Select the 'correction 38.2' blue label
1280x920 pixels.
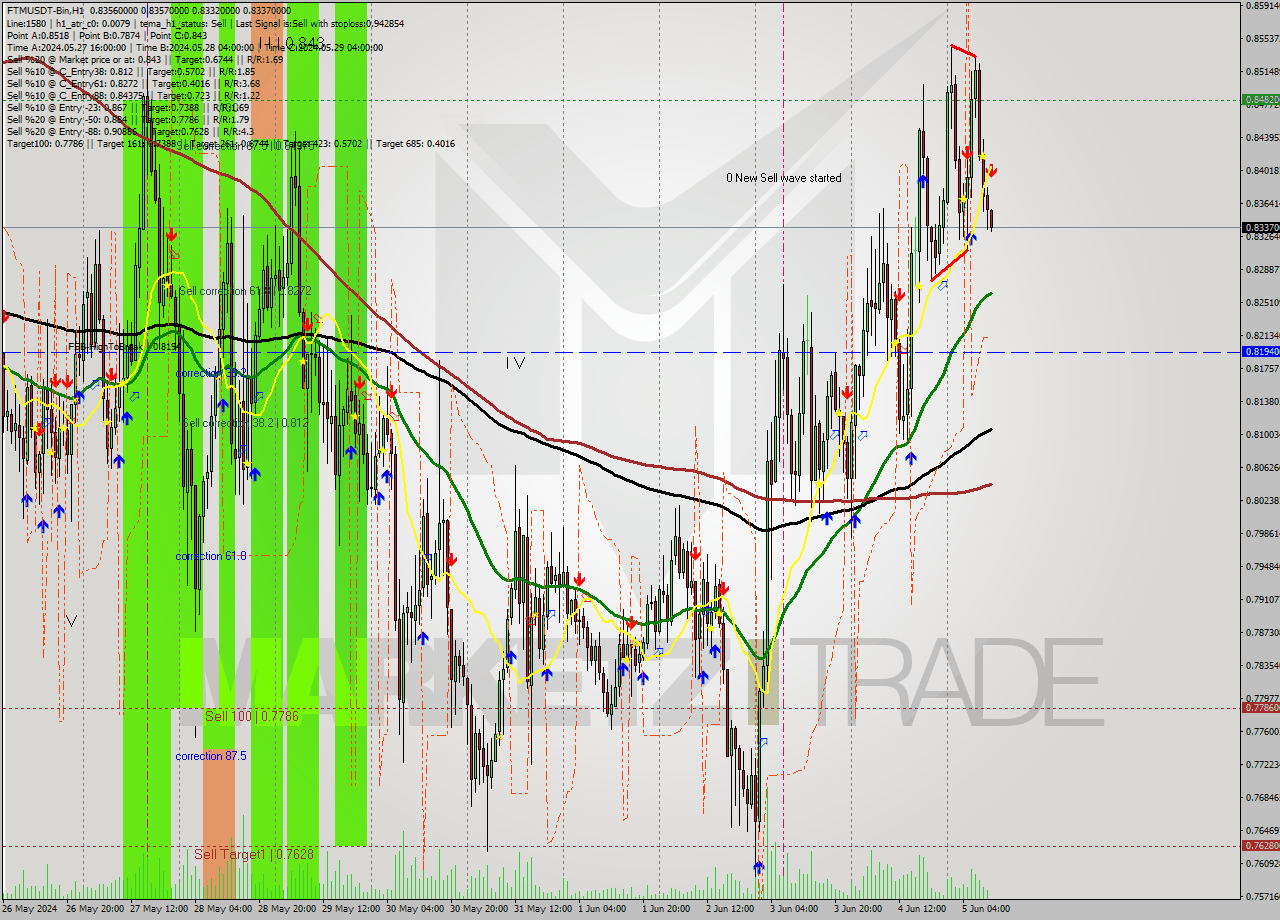[211, 373]
